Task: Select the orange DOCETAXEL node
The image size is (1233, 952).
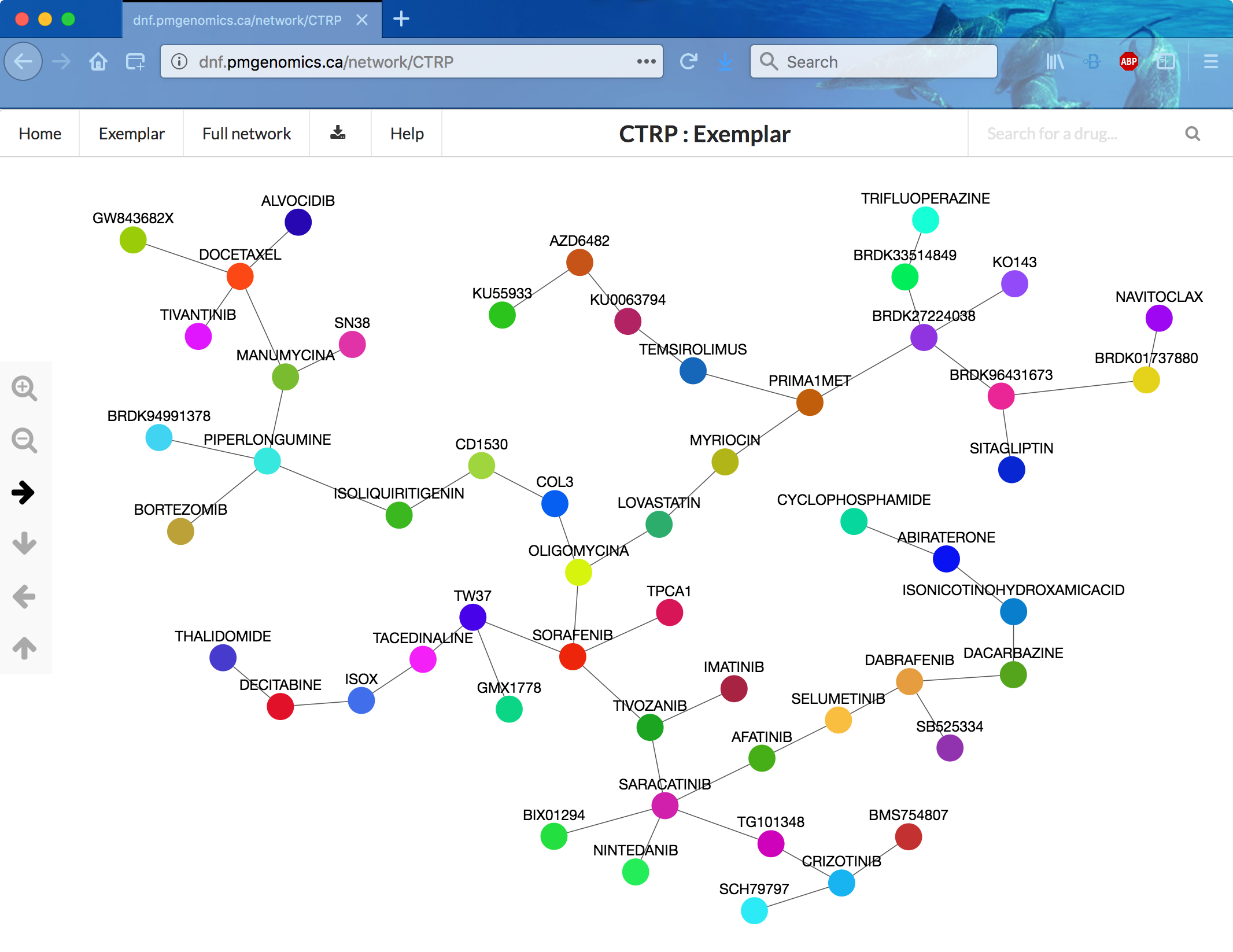Action: [x=240, y=276]
